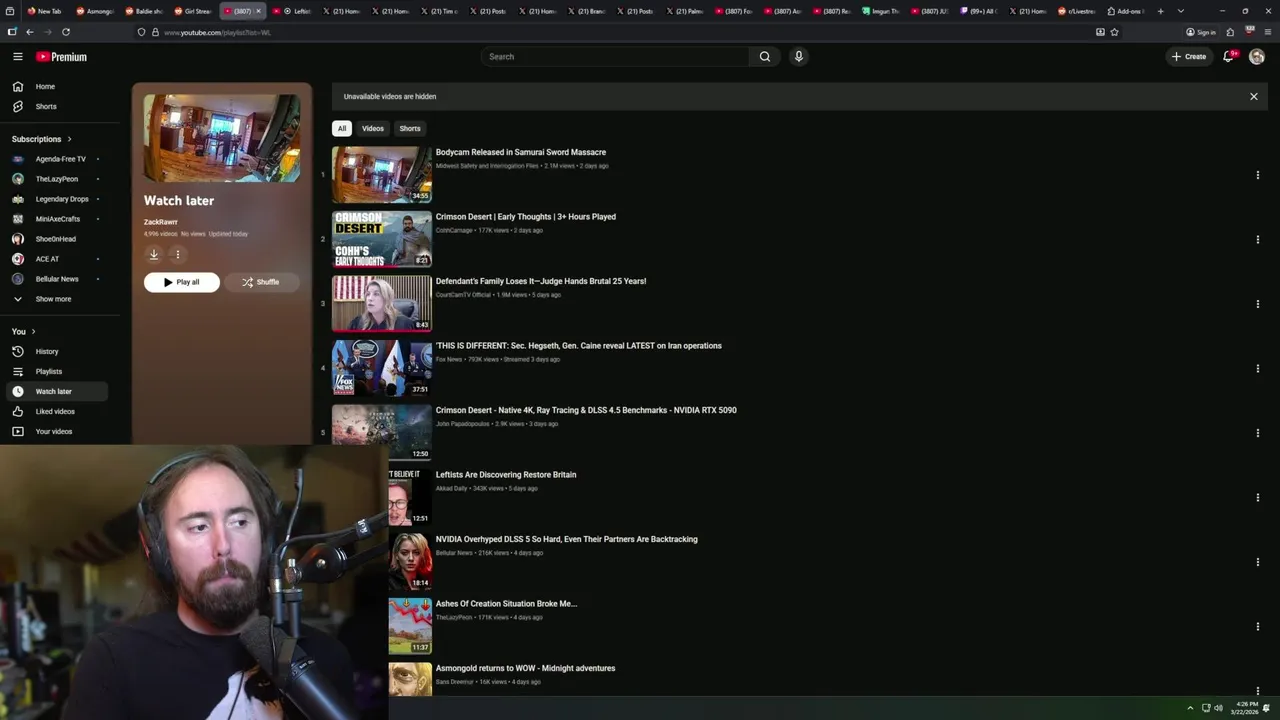The height and width of the screenshot is (720, 1280).
Task: Open 'Ashes Of Creation Situation Broke Me' video
Action: click(x=507, y=604)
